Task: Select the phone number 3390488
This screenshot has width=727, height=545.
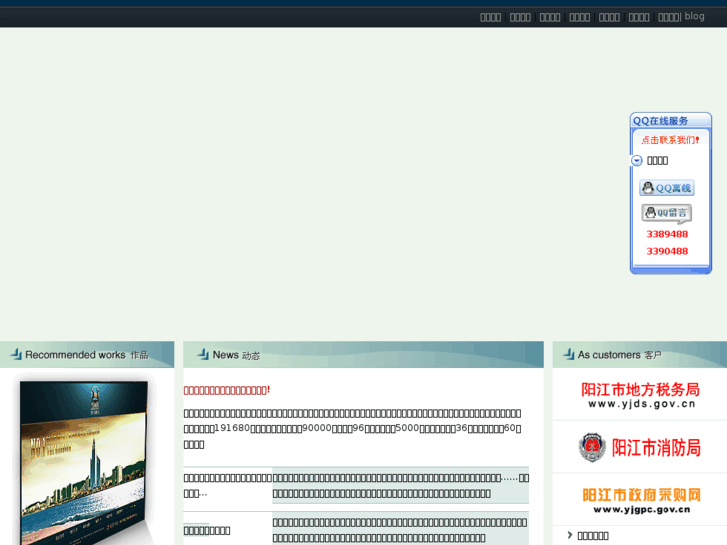Action: click(x=667, y=251)
